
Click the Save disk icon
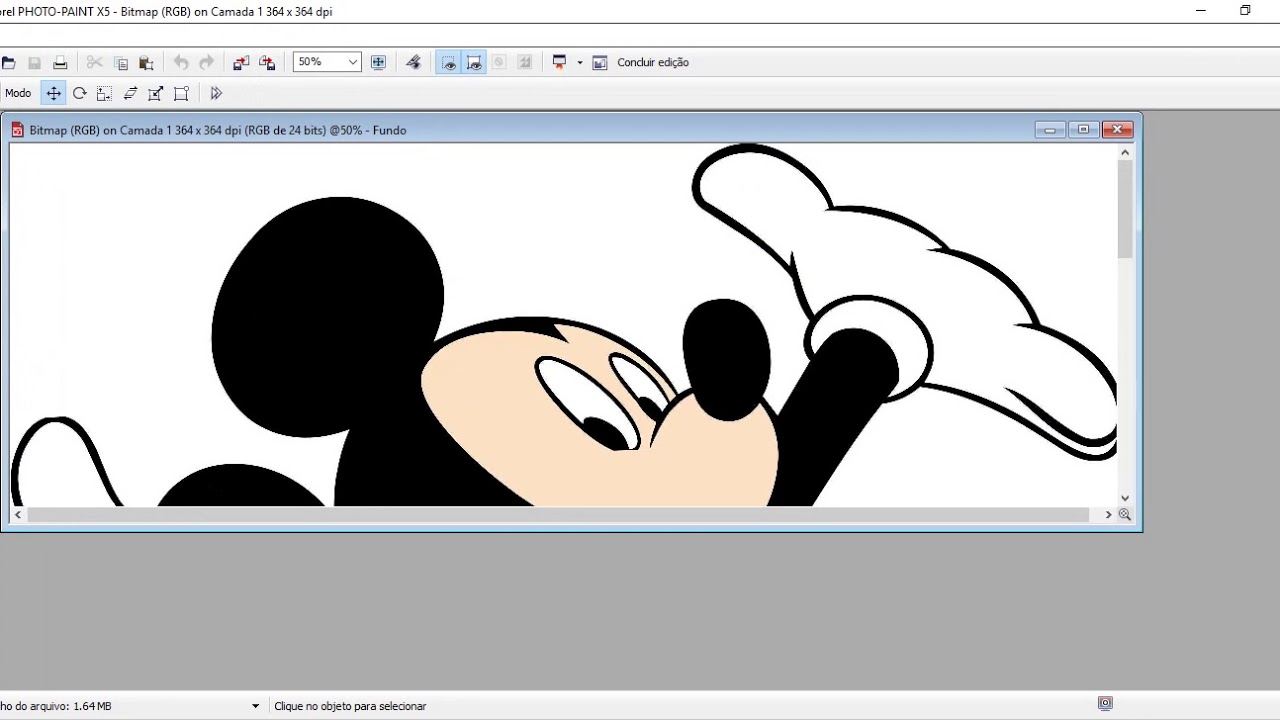coord(34,62)
